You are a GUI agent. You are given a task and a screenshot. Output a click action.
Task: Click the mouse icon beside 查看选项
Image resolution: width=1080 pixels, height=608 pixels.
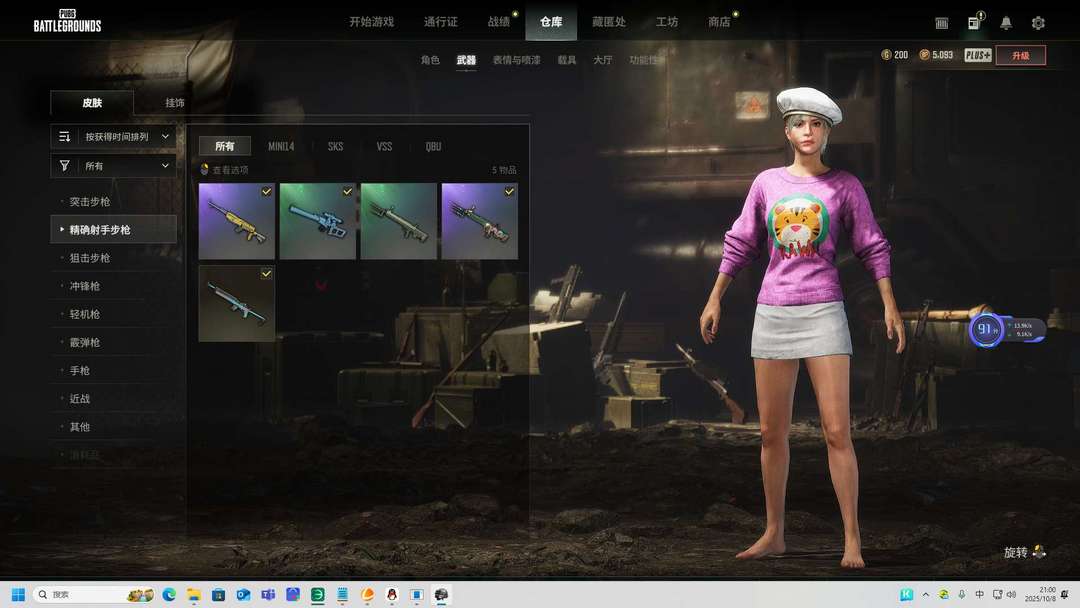(205, 169)
